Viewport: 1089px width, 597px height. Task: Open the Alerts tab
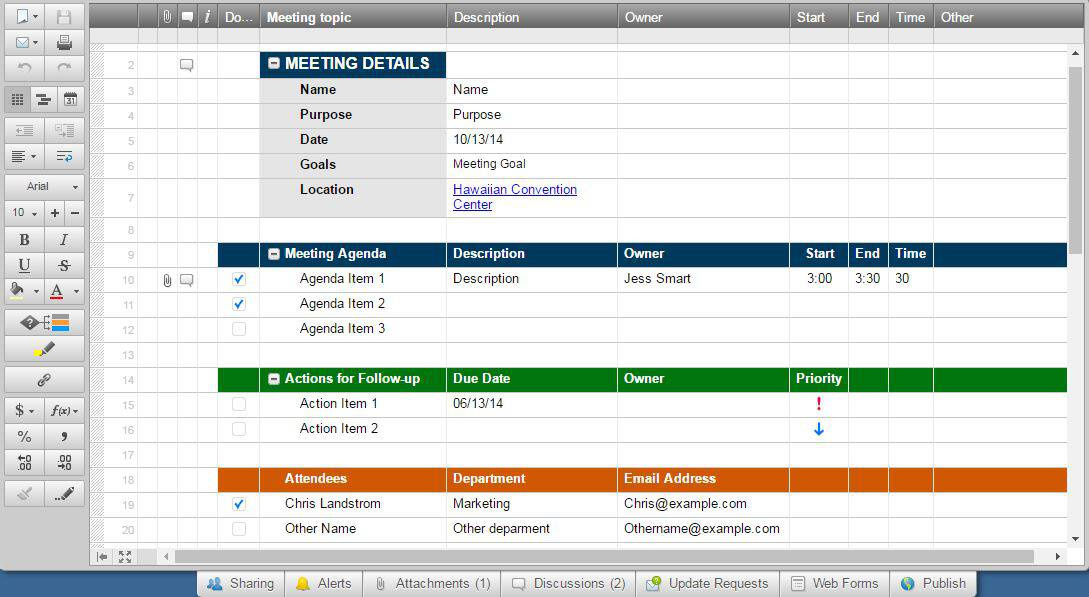(323, 583)
